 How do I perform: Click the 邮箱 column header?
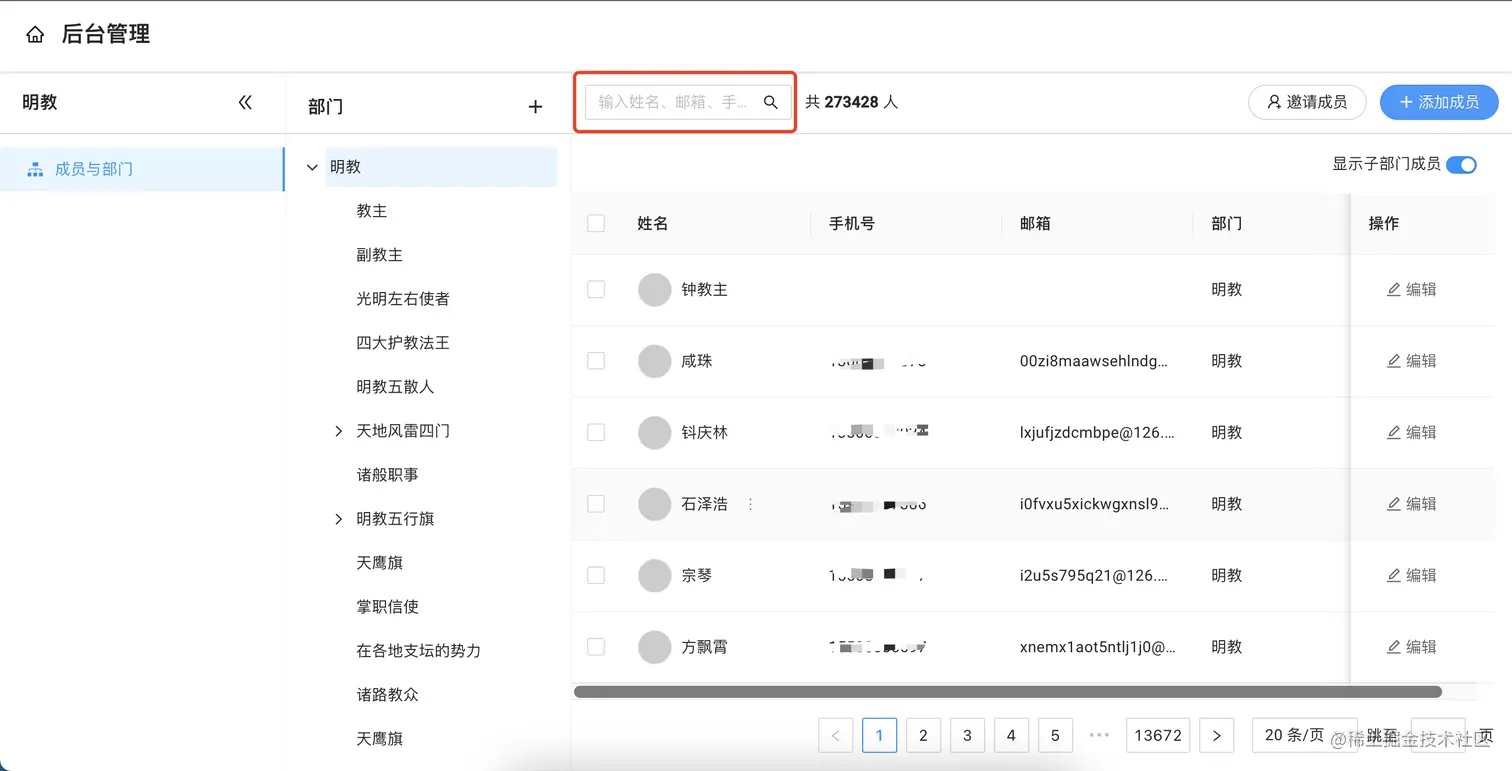(x=1035, y=224)
